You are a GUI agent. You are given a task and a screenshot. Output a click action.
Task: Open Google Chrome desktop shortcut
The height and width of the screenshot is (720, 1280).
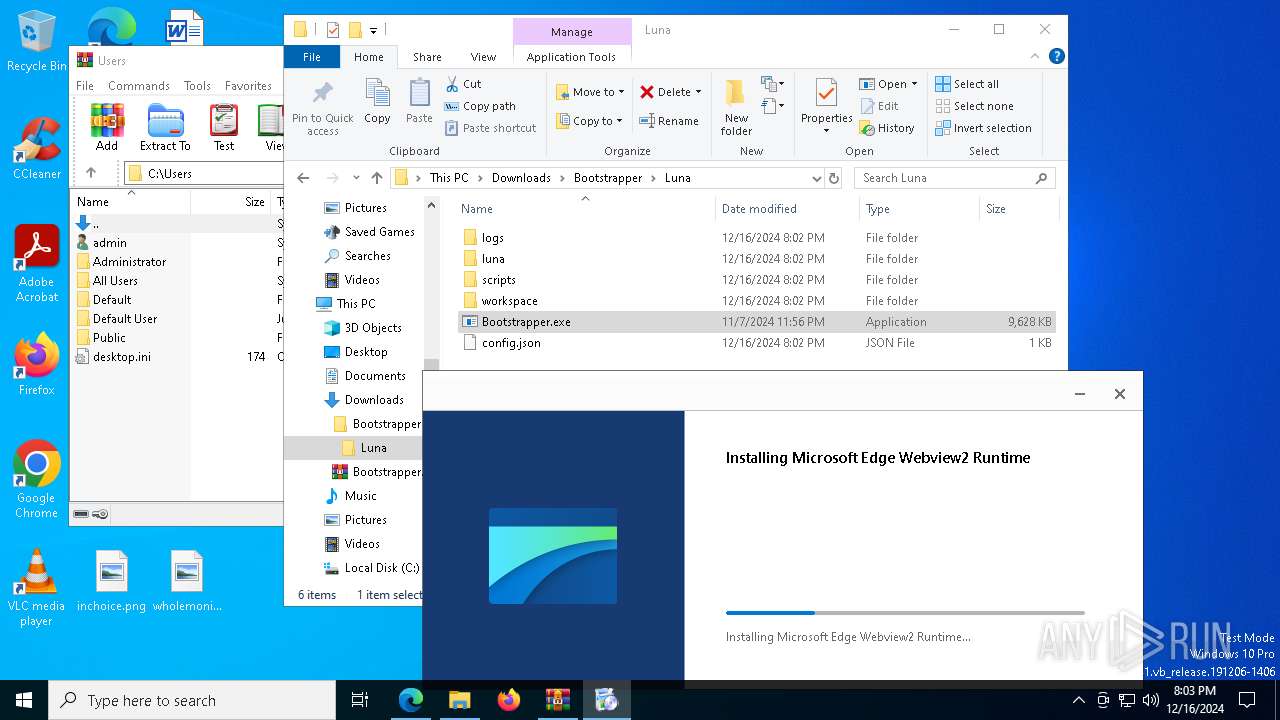(x=37, y=479)
